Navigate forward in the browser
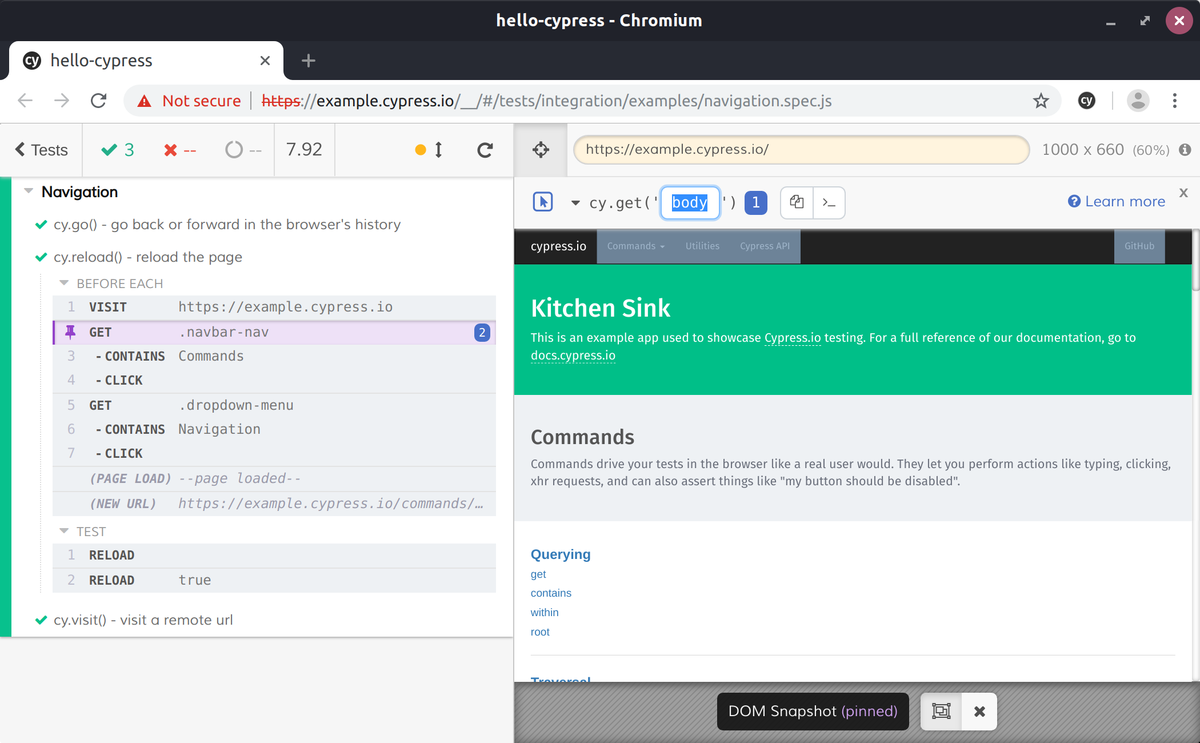Screen dimensions: 1200x743 tap(62, 100)
